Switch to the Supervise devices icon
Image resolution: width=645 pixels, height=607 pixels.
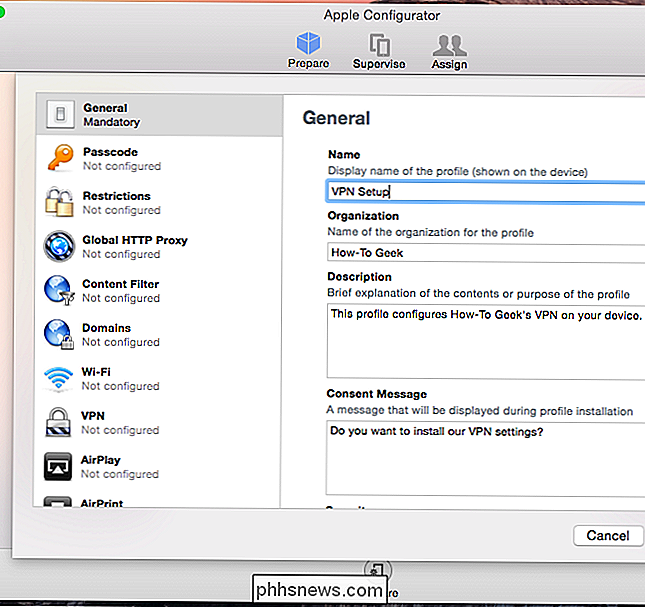(x=379, y=44)
